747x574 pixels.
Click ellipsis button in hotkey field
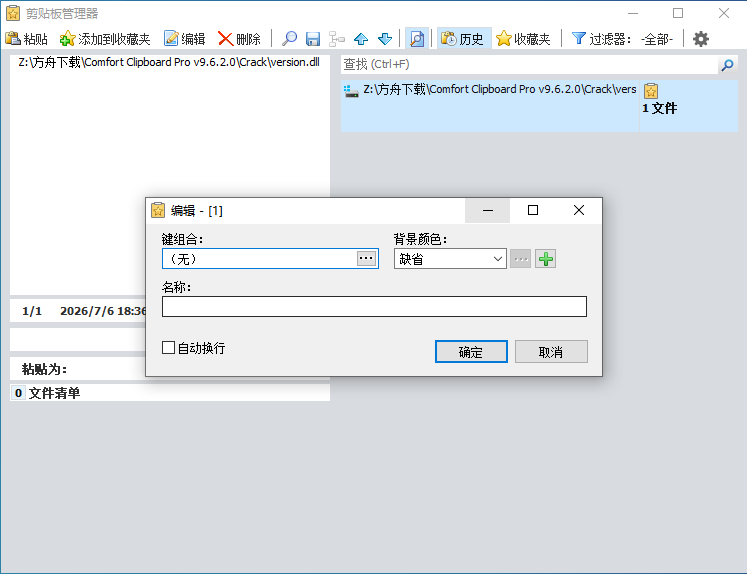366,259
